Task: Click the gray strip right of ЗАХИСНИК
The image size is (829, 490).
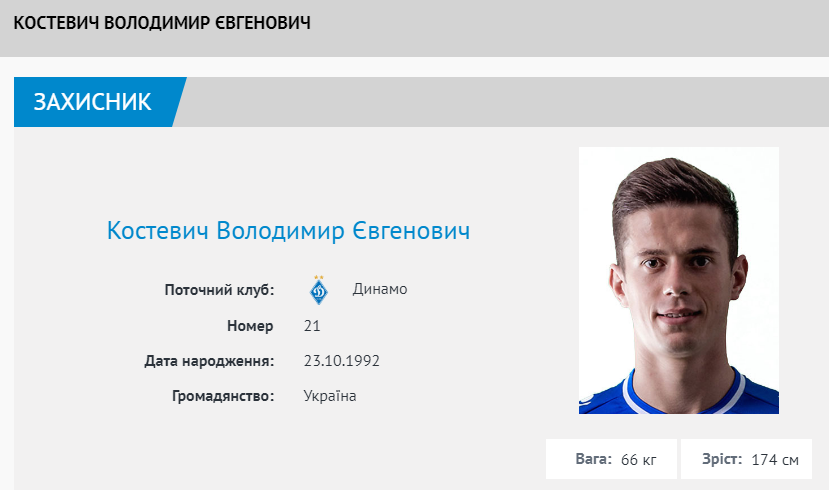Action: point(500,102)
